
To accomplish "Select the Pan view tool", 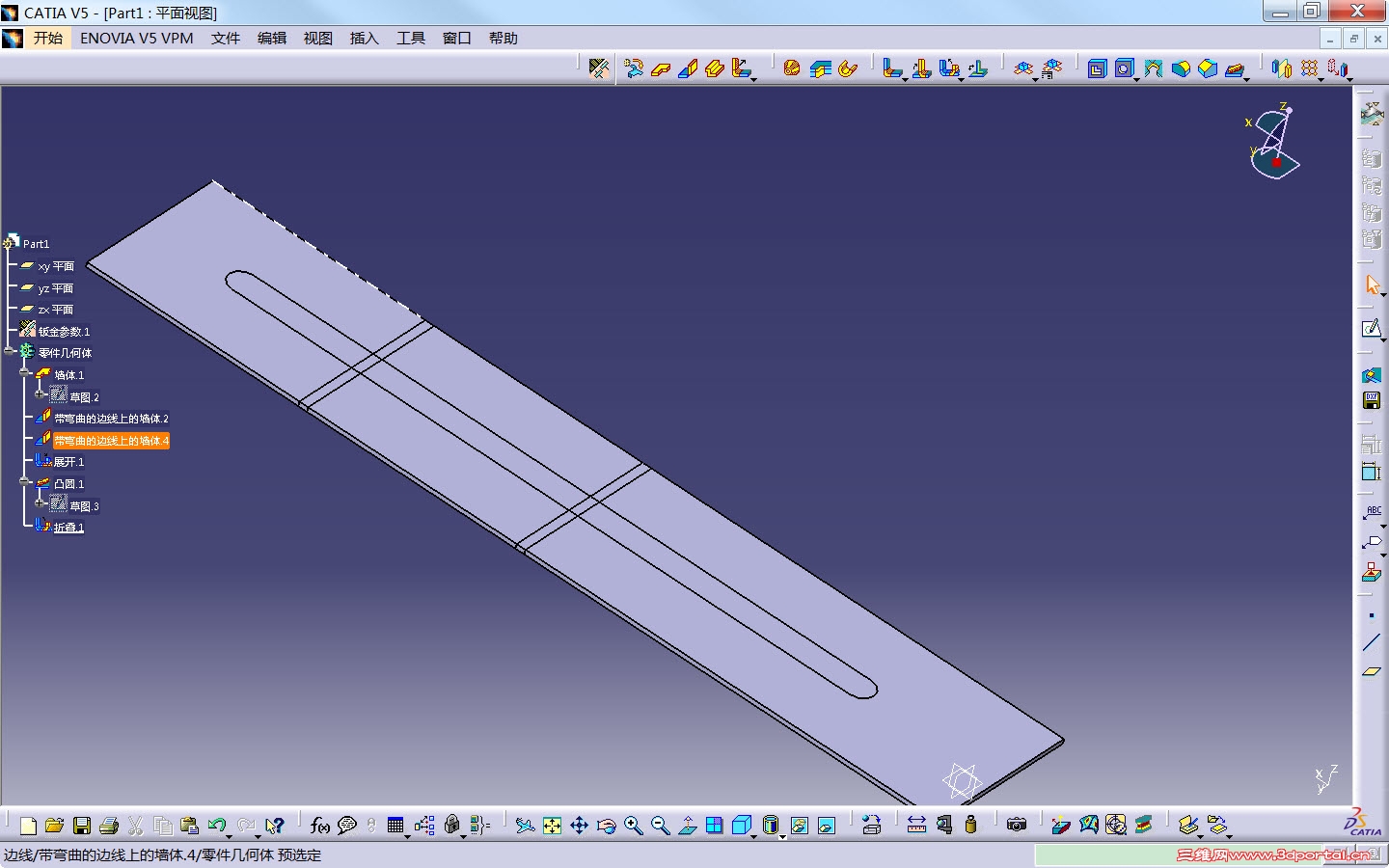I will tap(579, 825).
